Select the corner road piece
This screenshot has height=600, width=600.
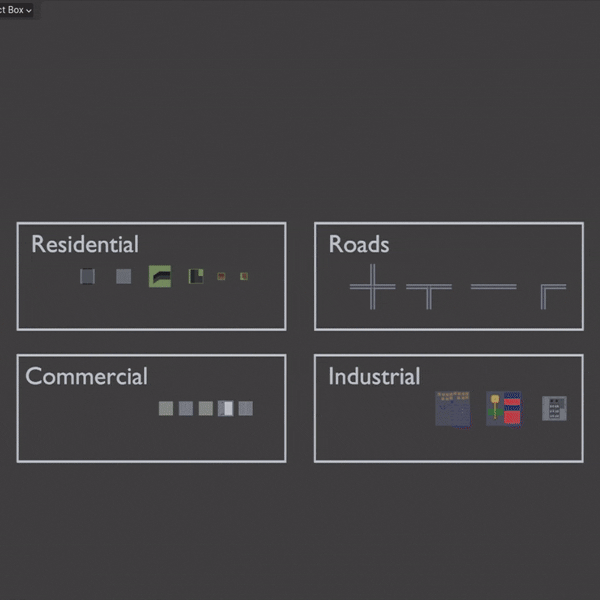click(553, 296)
